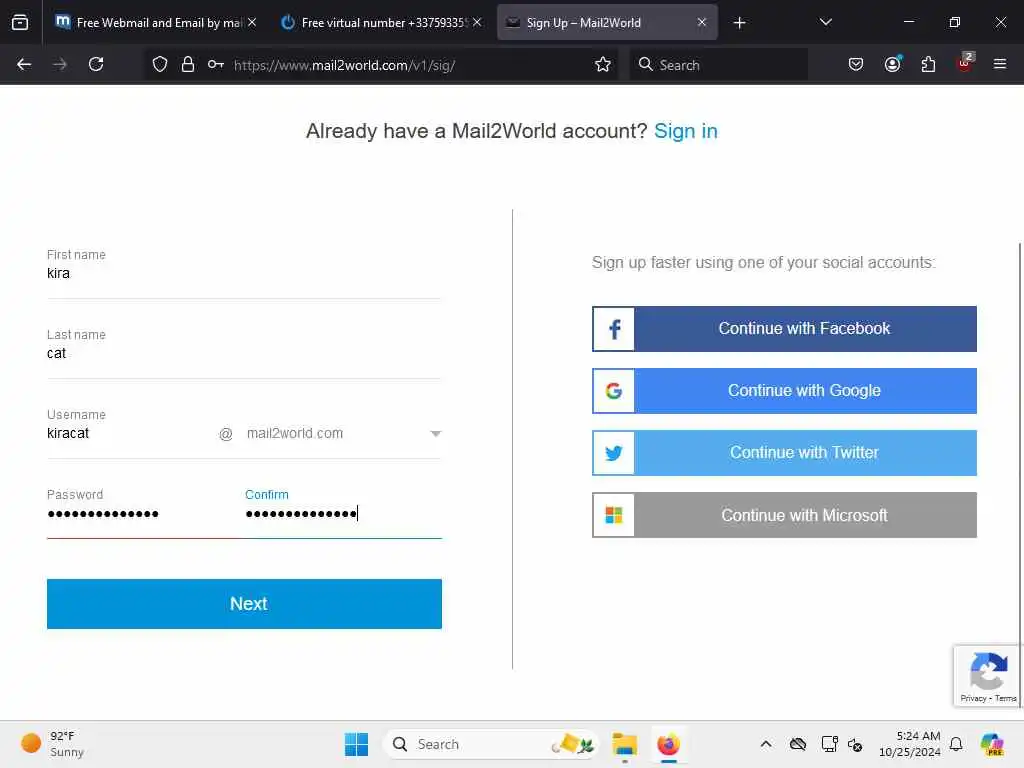This screenshot has height=768, width=1024.
Task: Open tracking protection shield icon
Action: coord(160,64)
